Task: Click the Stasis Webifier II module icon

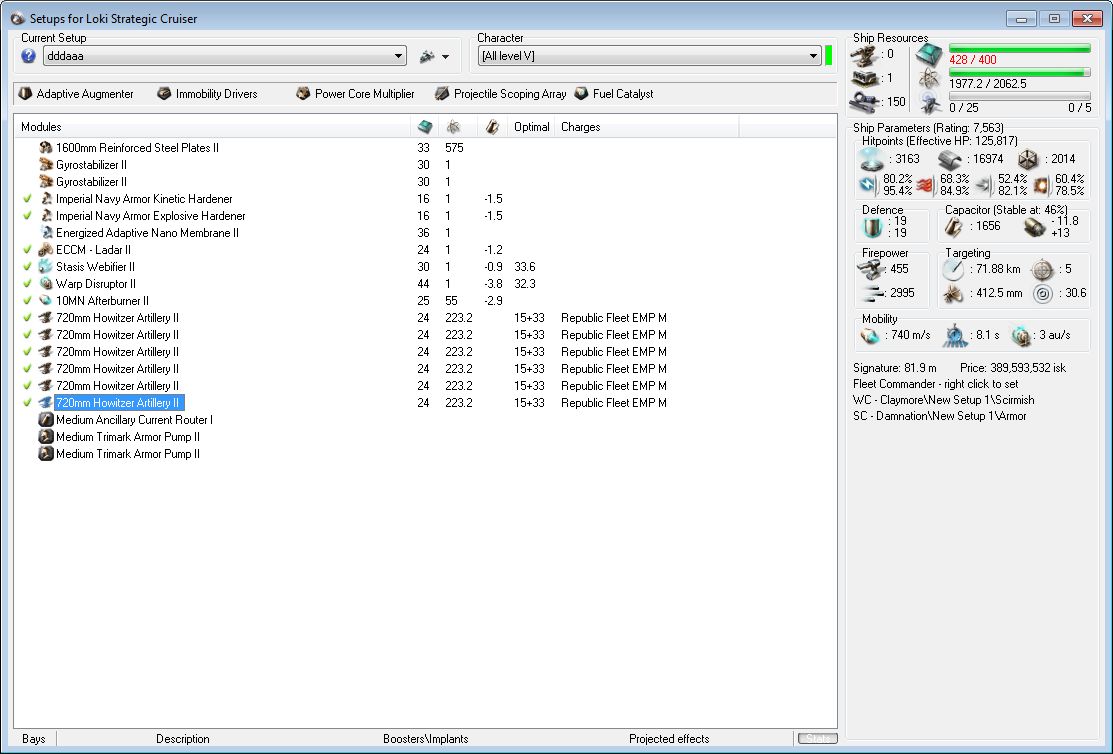Action: pyautogui.click(x=46, y=267)
